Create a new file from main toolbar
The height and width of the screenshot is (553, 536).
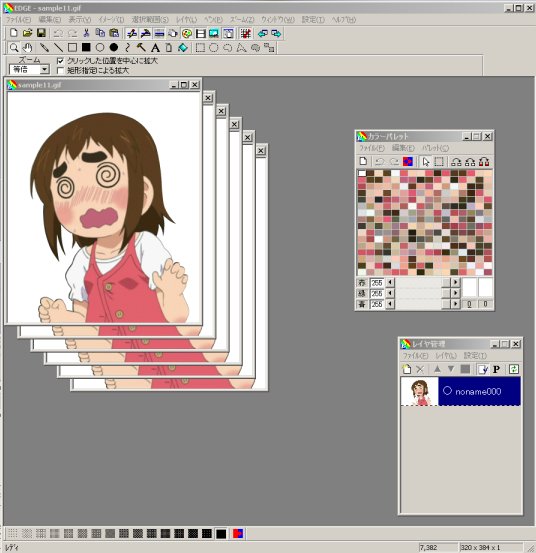13,33
